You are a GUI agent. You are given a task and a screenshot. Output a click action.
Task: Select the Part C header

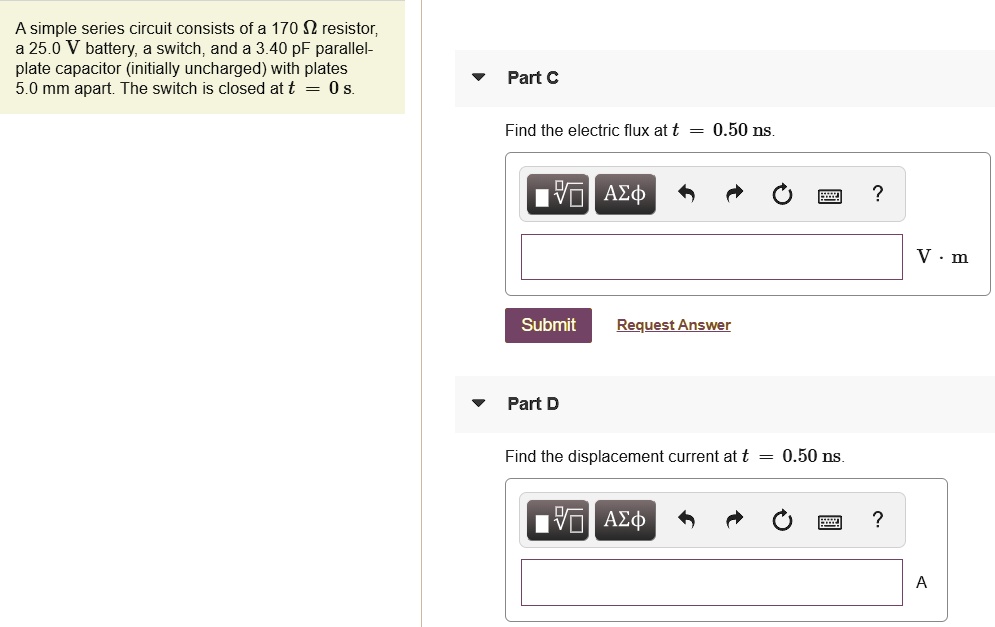533,77
